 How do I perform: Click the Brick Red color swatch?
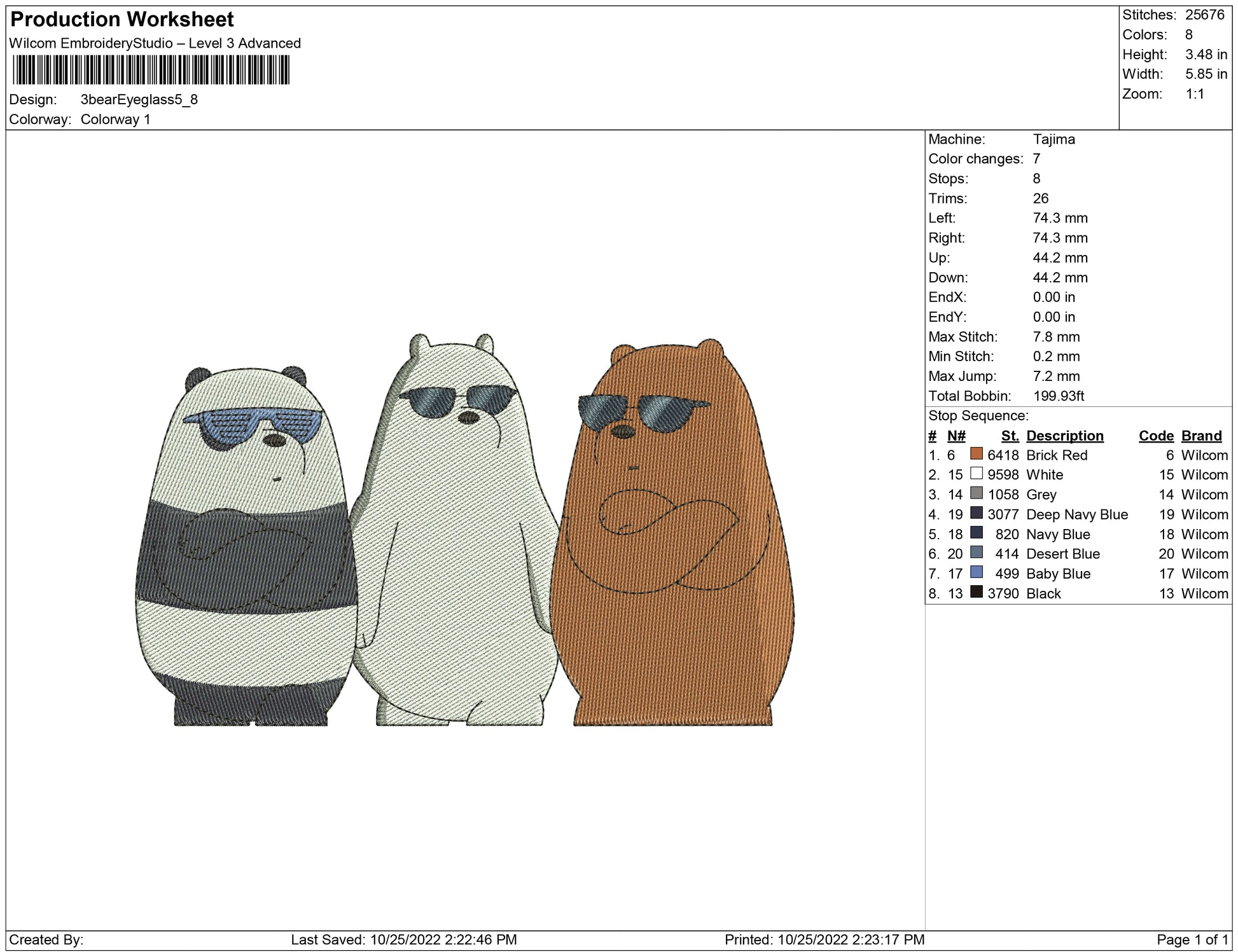tap(976, 454)
